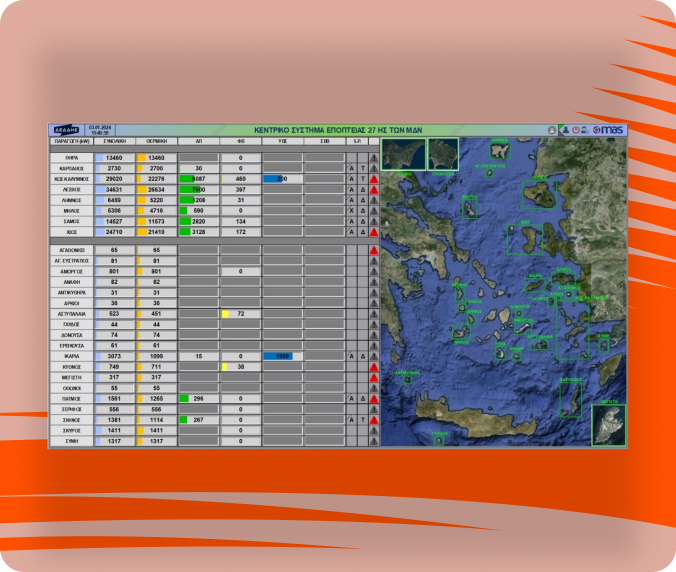The image size is (676, 572).
Task: Click the red alarm triangle for ΜΕΓΙΣΤΗ row
Action: click(373, 377)
